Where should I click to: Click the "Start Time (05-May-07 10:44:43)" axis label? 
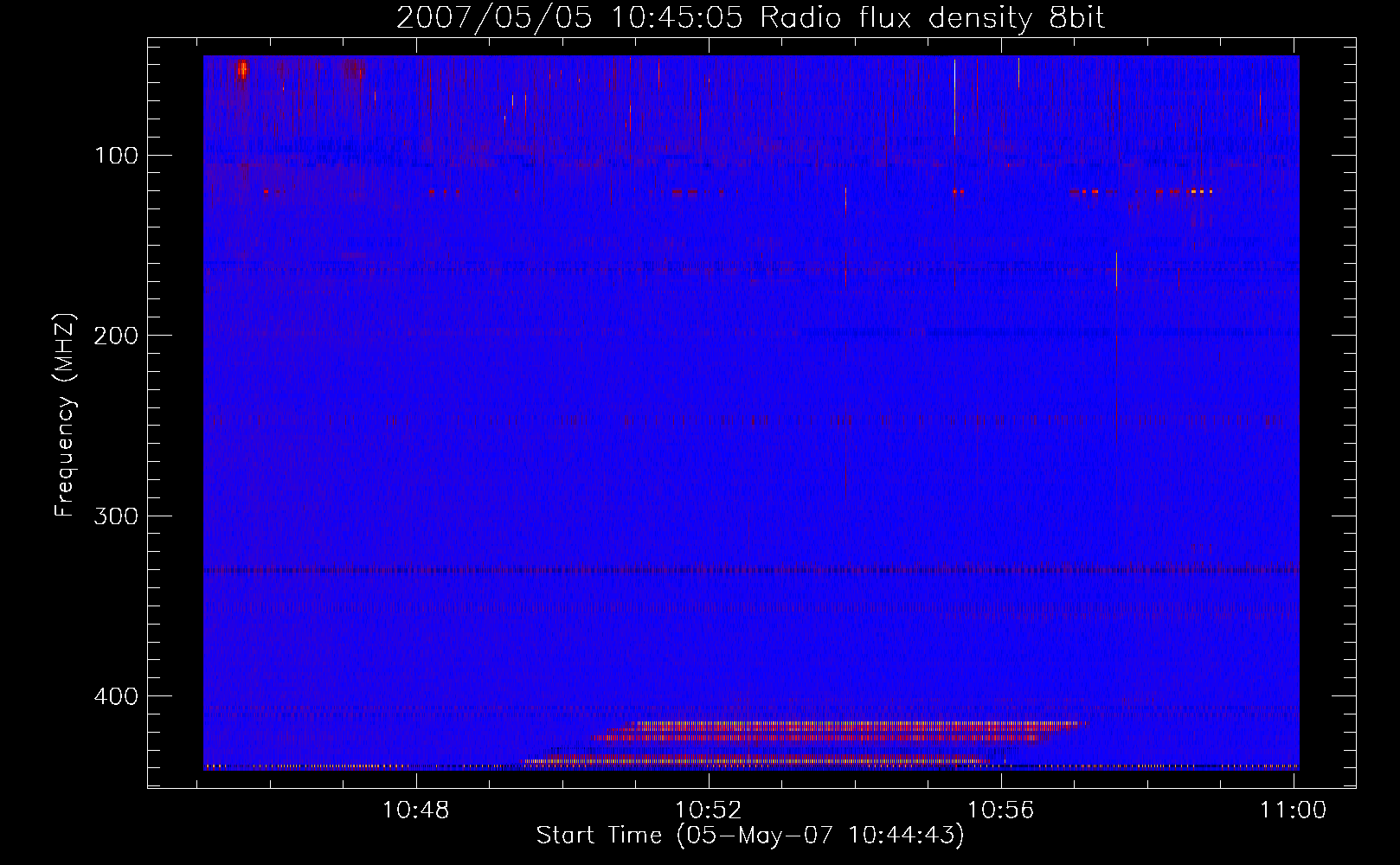click(x=750, y=836)
